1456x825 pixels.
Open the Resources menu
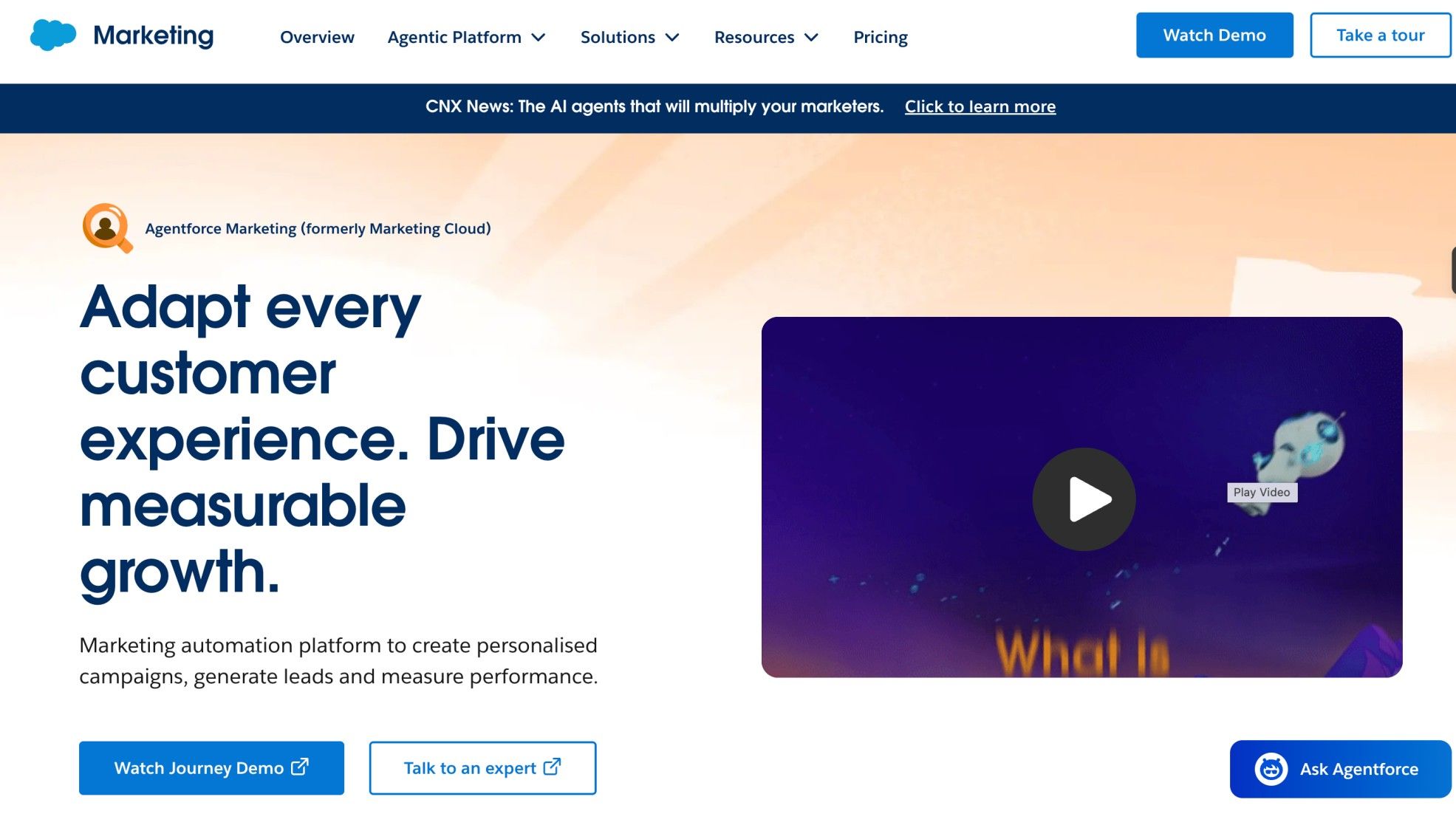click(x=766, y=37)
